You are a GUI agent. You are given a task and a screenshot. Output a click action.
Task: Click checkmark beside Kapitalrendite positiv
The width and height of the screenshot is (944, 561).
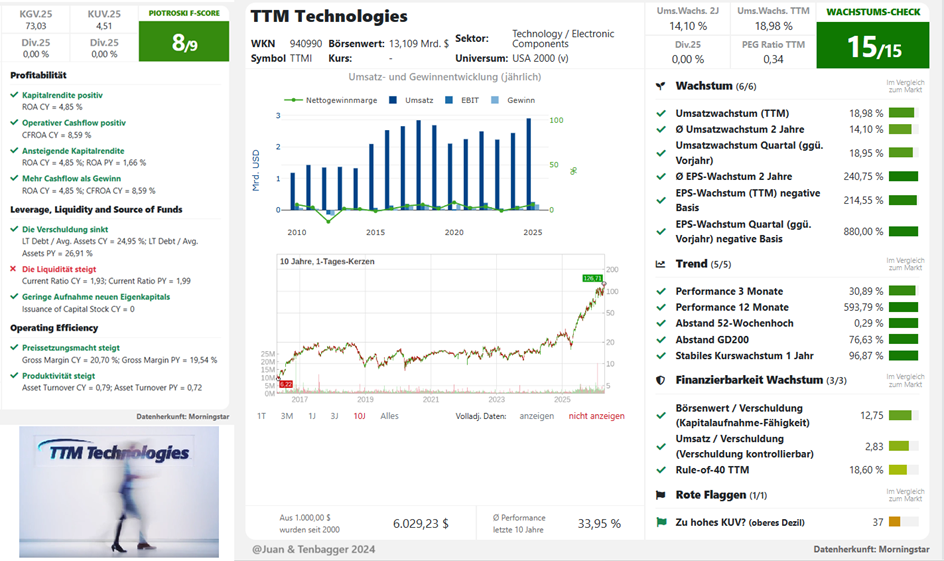tap(14, 95)
